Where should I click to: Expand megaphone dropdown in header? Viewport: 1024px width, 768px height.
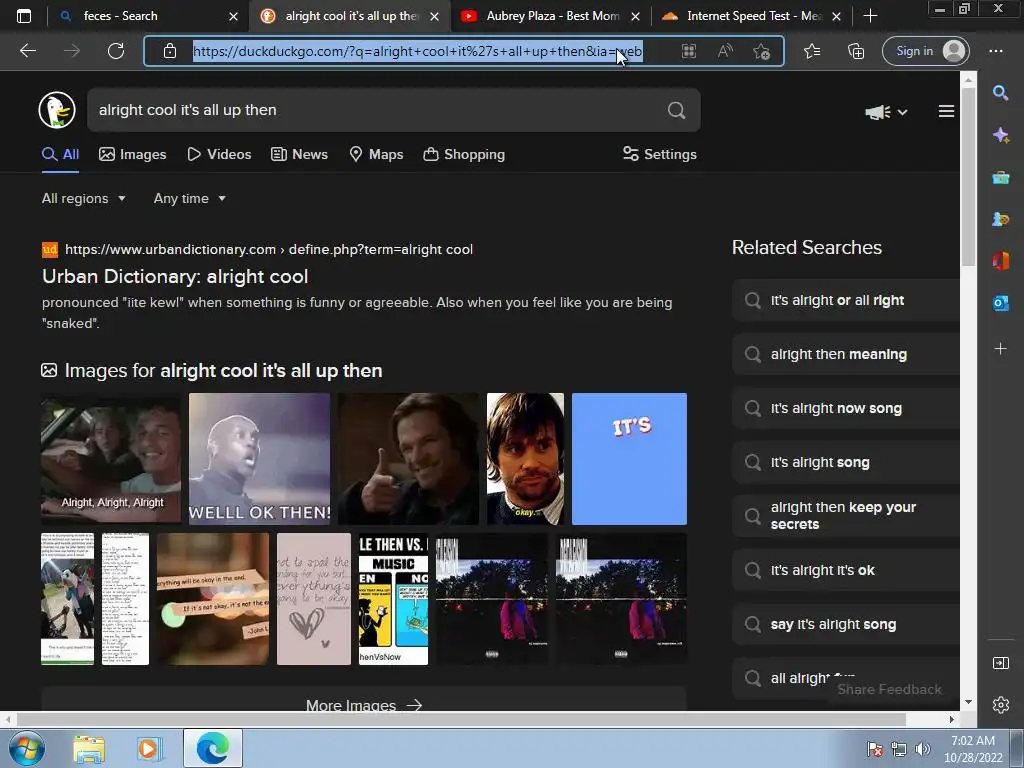coord(886,112)
